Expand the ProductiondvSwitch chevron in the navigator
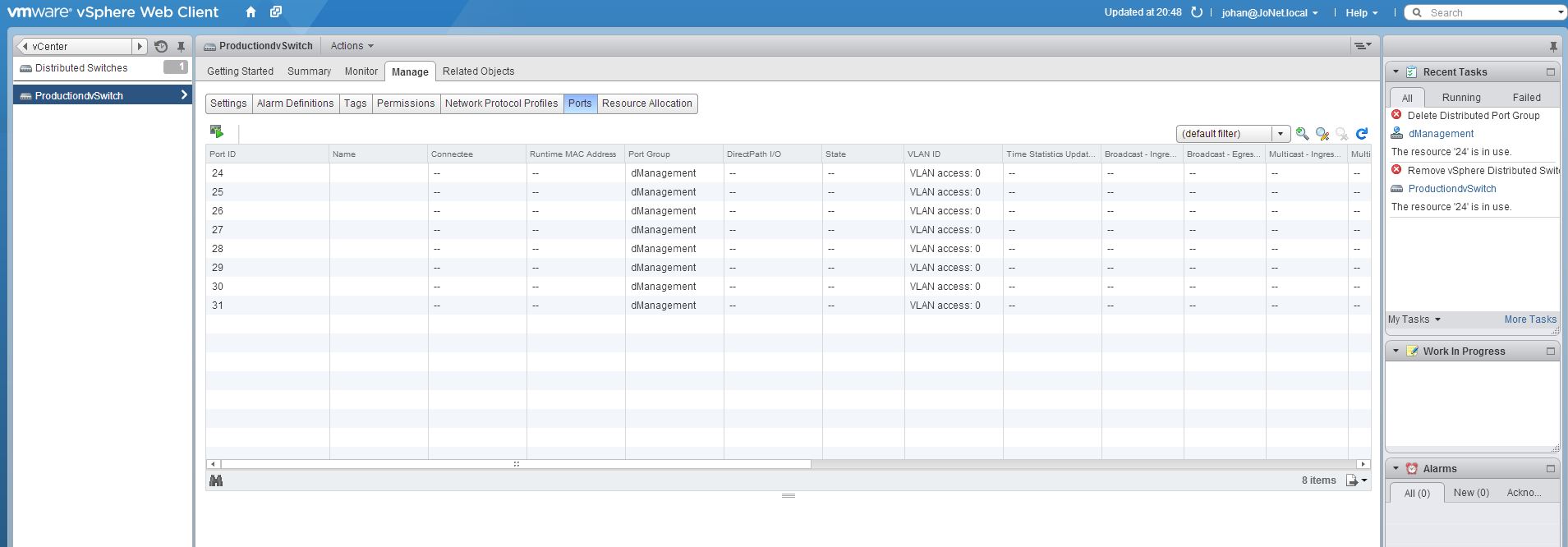1568x547 pixels. pyautogui.click(x=184, y=95)
